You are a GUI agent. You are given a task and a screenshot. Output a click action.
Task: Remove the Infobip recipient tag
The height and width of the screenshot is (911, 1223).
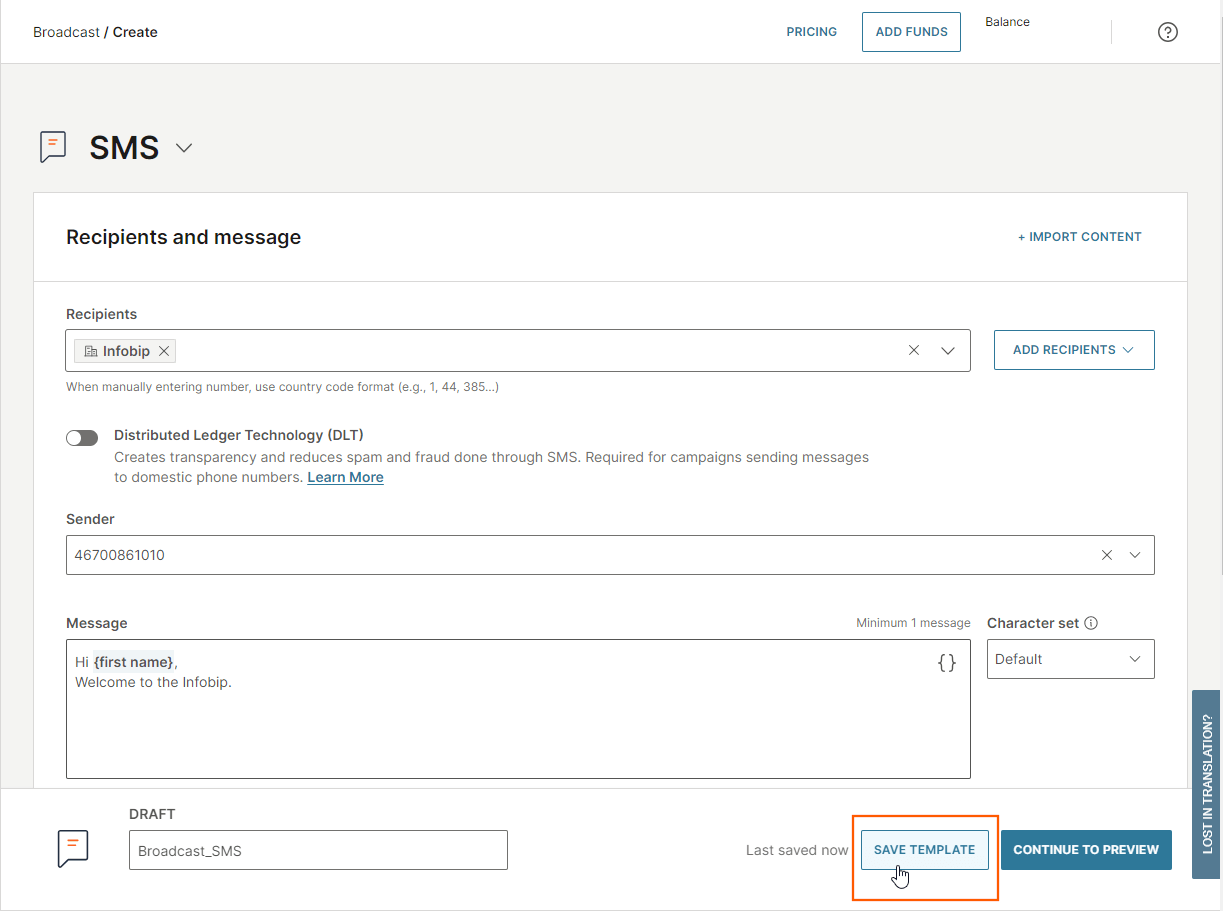pos(164,351)
